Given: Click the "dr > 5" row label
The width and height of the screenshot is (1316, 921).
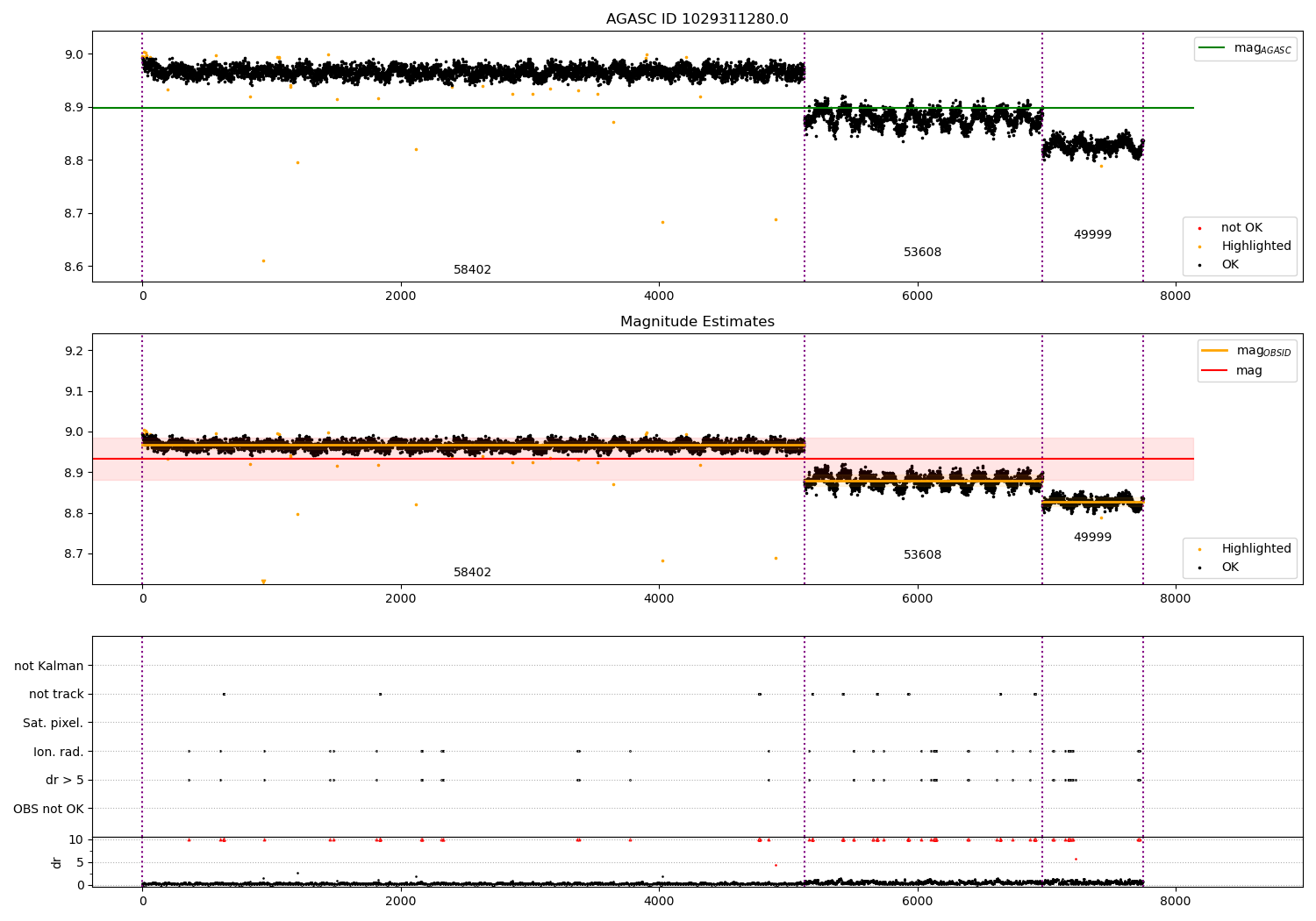Looking at the screenshot, I should tap(65, 781).
